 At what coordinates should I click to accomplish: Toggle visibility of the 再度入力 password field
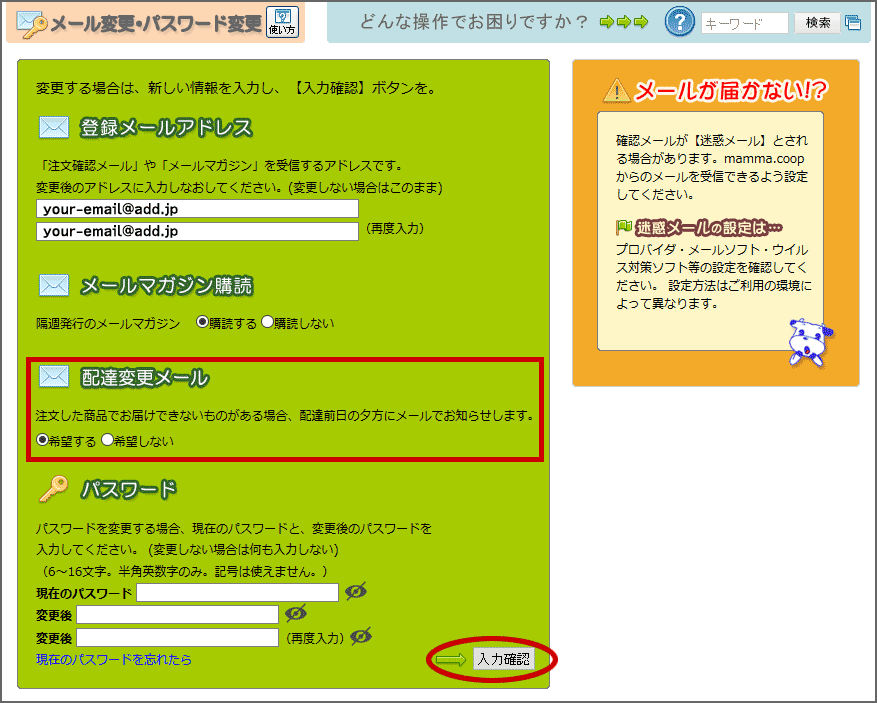[361, 636]
